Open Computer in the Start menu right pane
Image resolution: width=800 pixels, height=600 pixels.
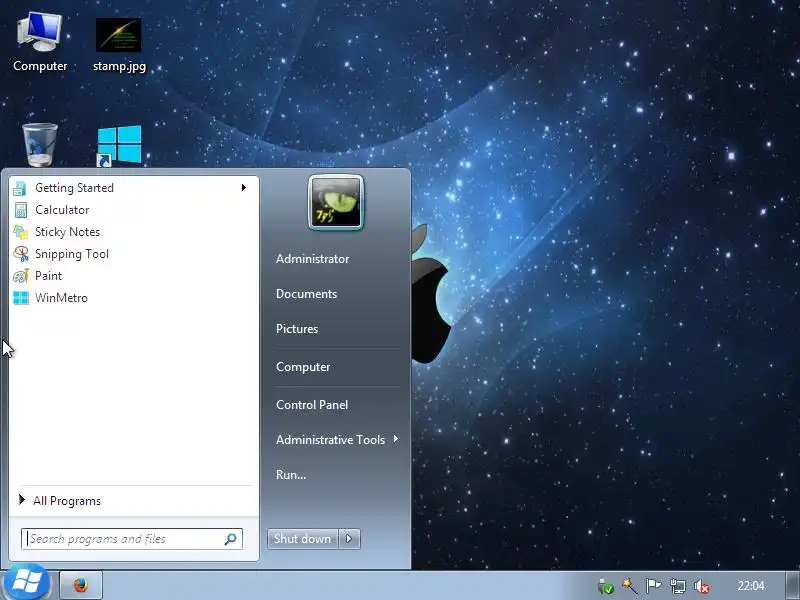tap(303, 367)
